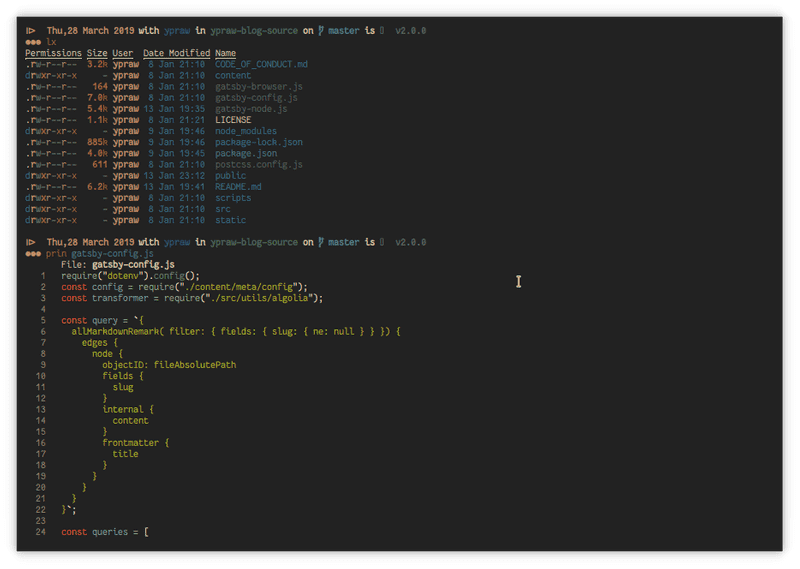Click objectID: fileAbsolutePath text
The width and height of the screenshot is (800, 569).
tap(169, 365)
